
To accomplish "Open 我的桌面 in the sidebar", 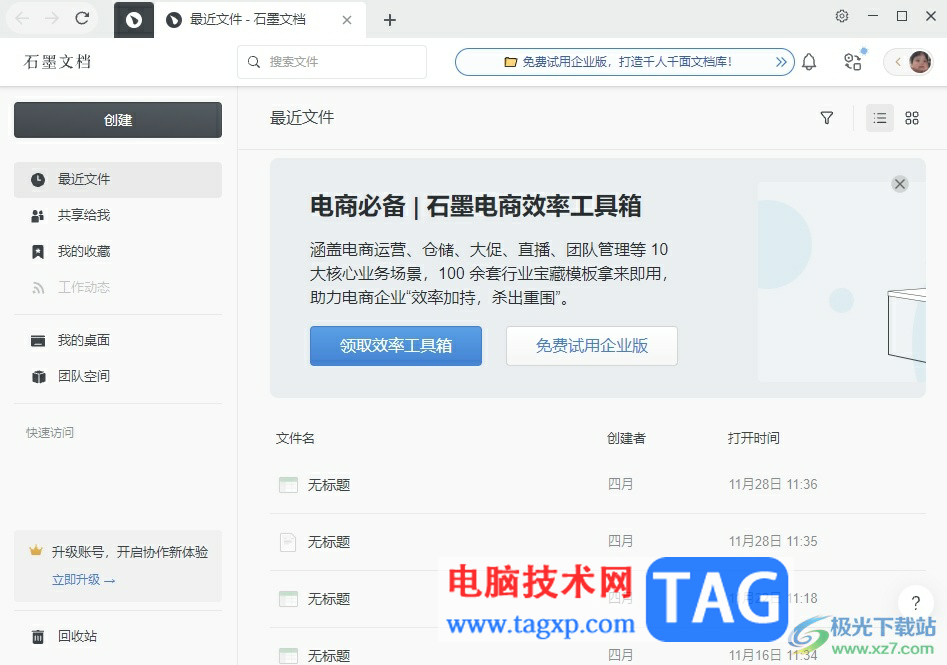I will (x=118, y=341).
